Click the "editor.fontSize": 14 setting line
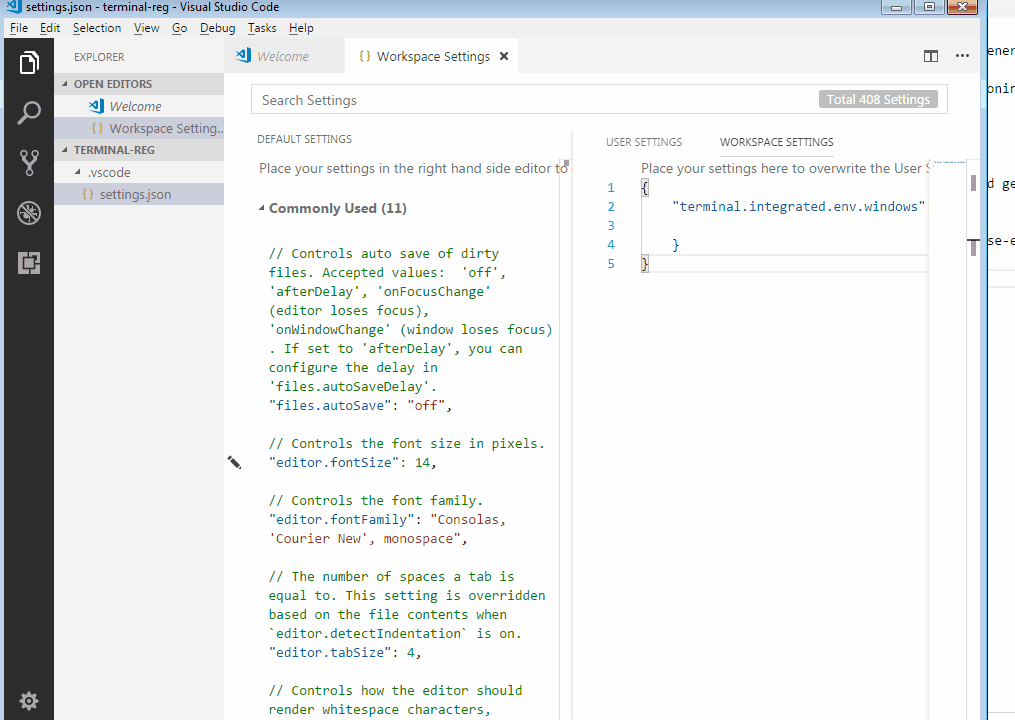This screenshot has height=720, width=1015. pyautogui.click(x=353, y=462)
